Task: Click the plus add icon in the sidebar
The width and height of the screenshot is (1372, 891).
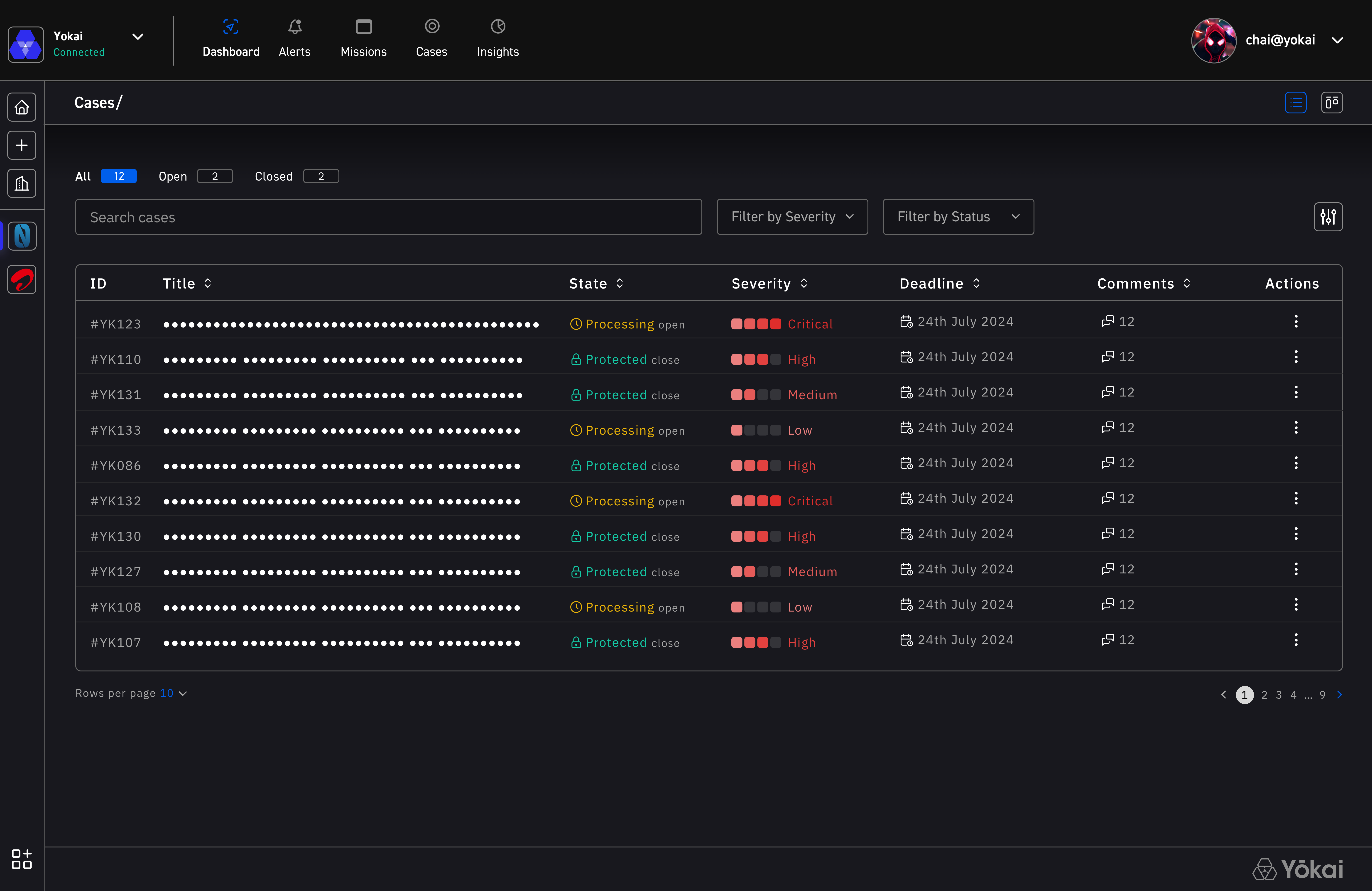Action: tap(22, 145)
